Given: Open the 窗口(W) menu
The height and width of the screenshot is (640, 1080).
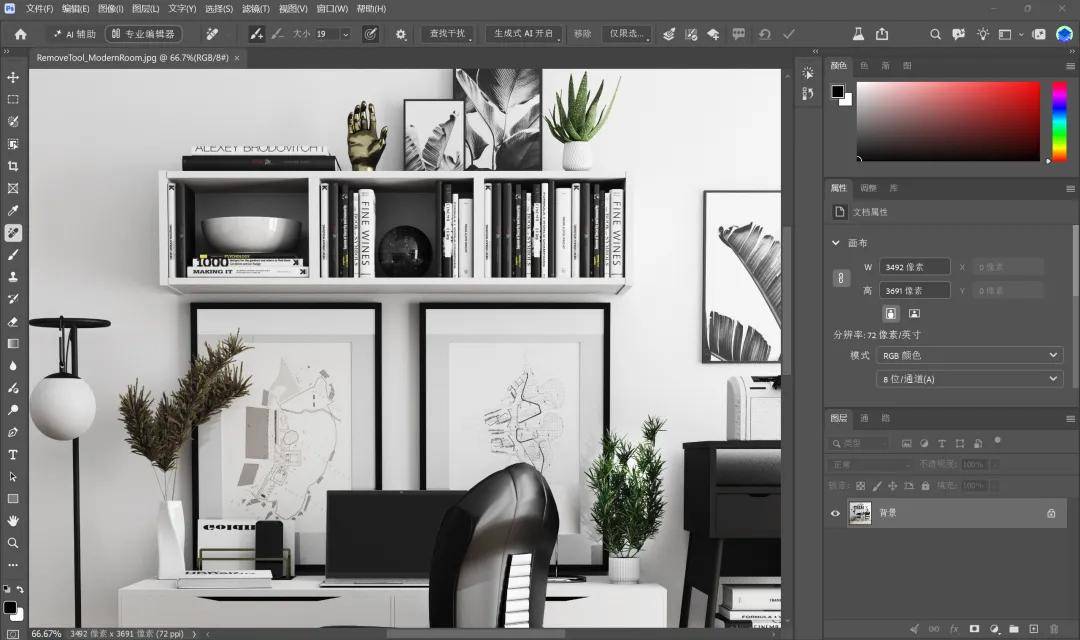Looking at the screenshot, I should (x=332, y=9).
